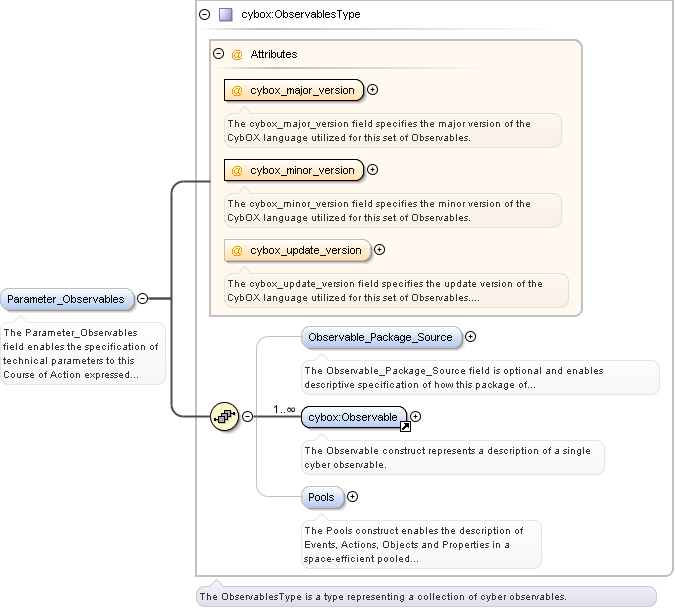
Task: Expand the cybox_major_version attribute
Action: click(x=373, y=90)
